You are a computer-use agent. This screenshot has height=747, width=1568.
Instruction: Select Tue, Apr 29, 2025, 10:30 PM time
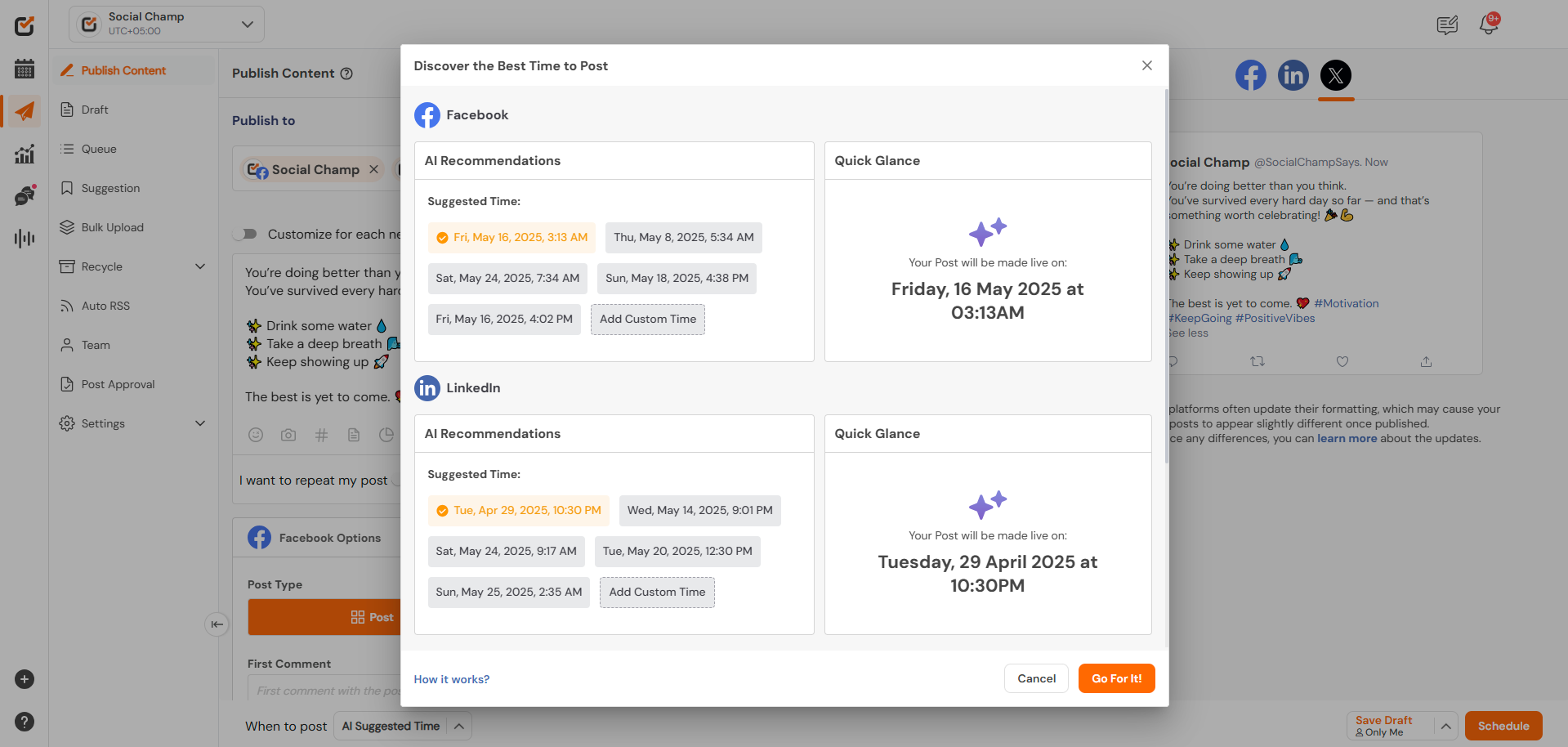pyautogui.click(x=519, y=511)
